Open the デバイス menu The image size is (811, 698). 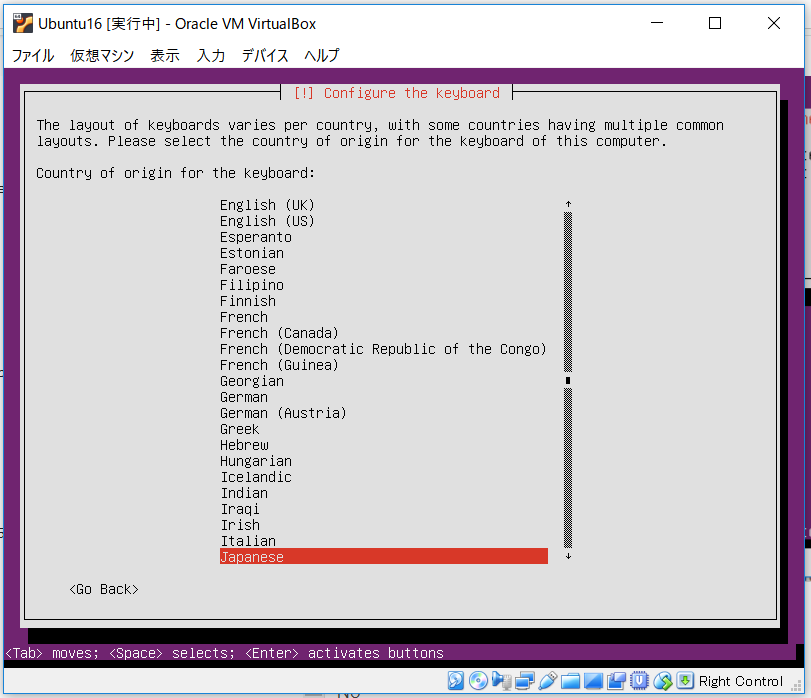[261, 56]
